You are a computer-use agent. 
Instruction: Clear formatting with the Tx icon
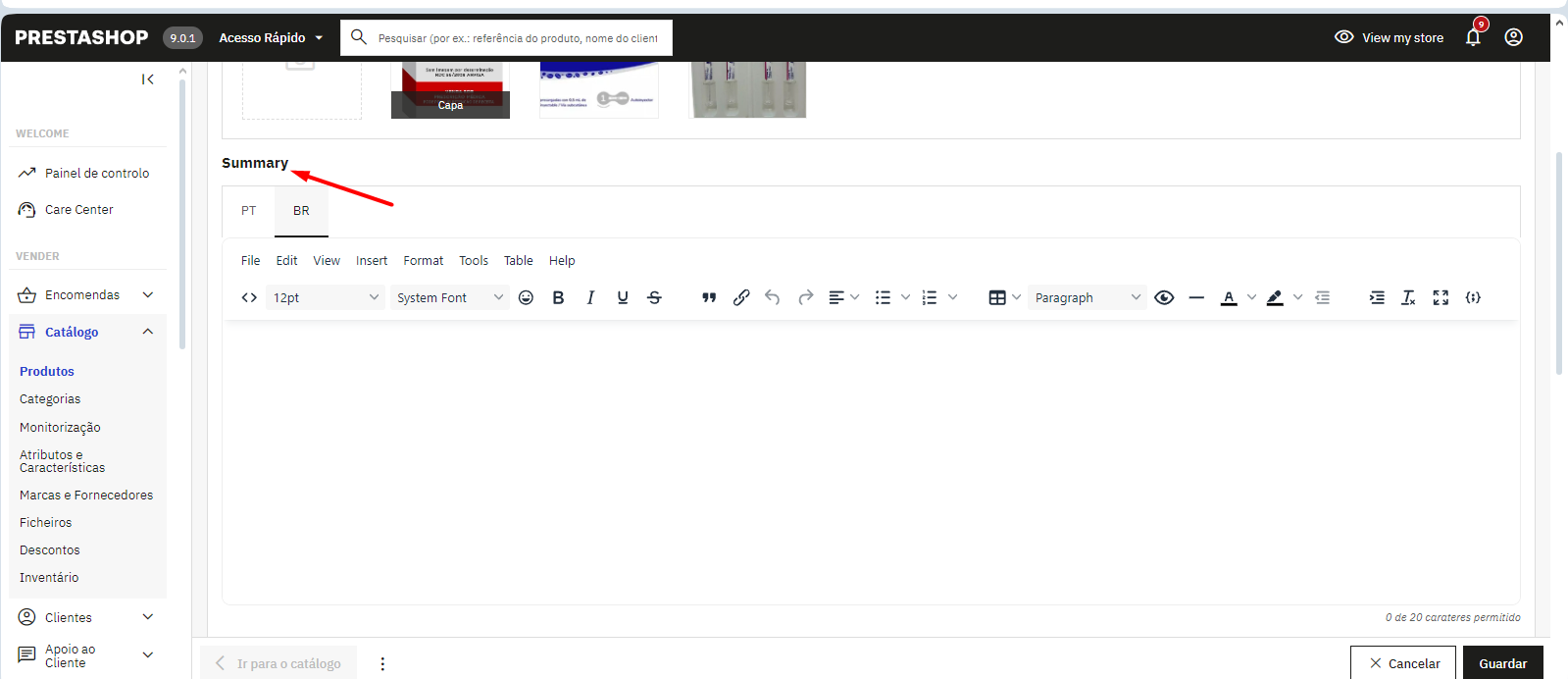point(1408,297)
